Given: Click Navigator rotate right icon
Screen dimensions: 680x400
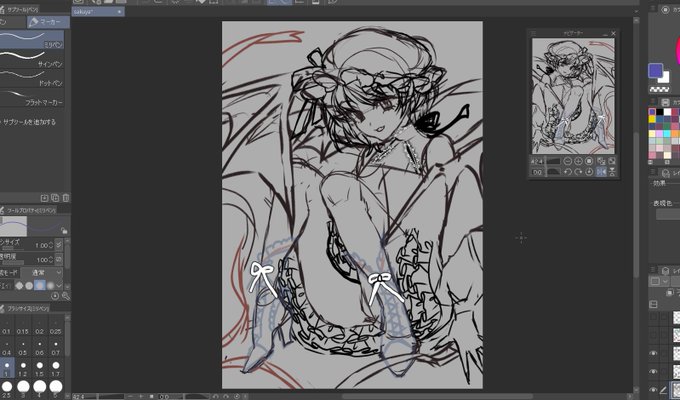Looking at the screenshot, I should click(x=578, y=172).
